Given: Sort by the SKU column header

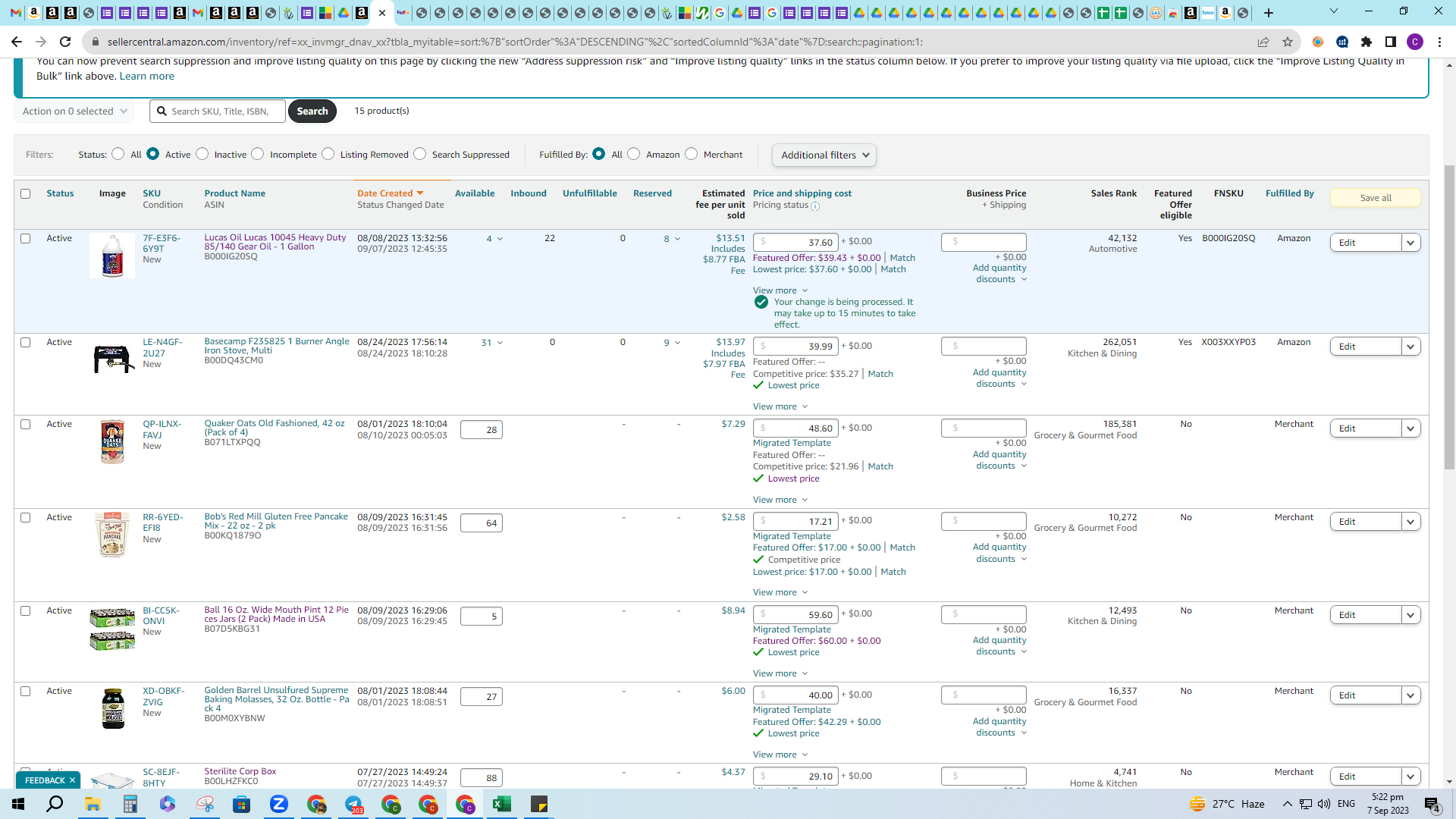Looking at the screenshot, I should coord(152,193).
